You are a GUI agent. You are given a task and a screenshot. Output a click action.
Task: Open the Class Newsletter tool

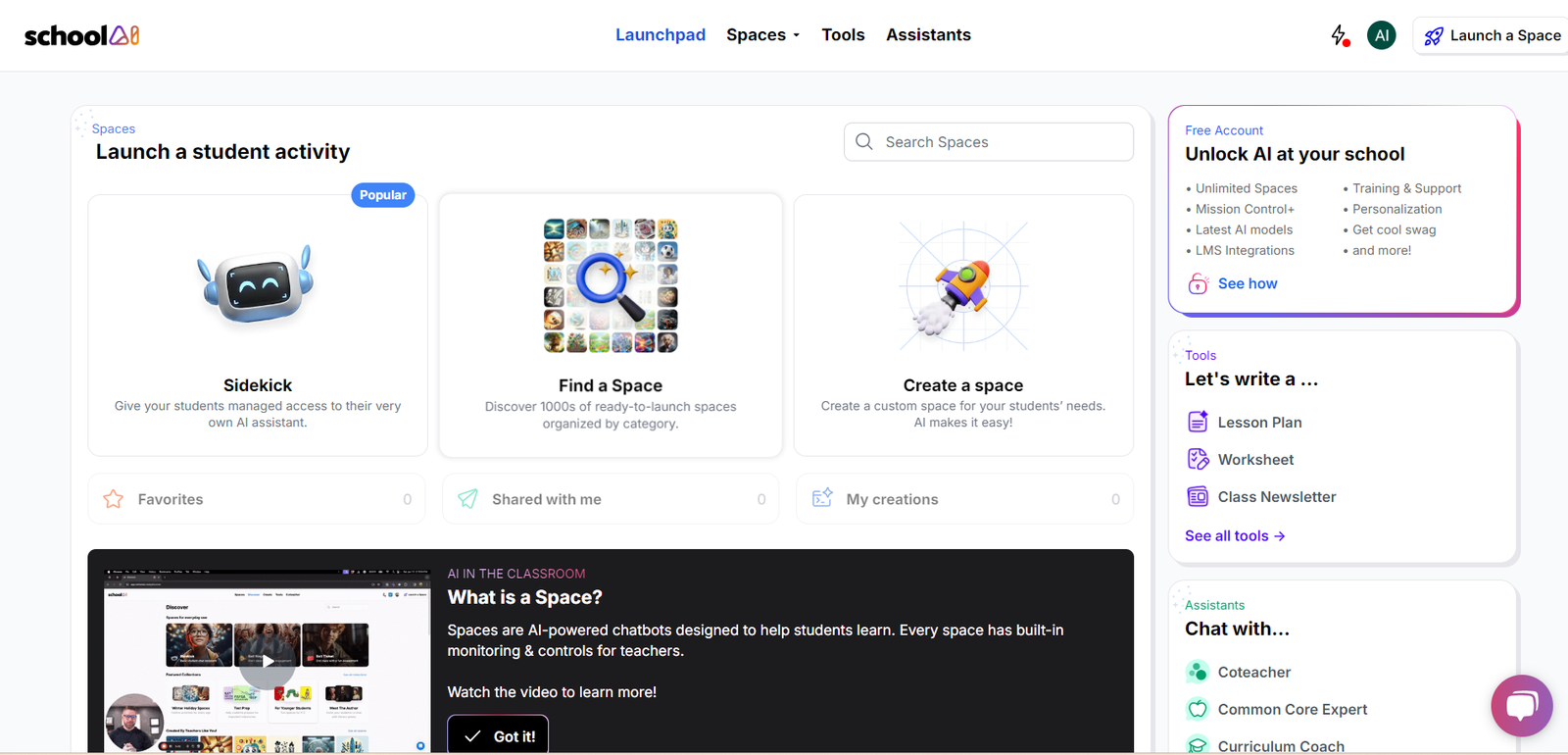pos(1277,496)
